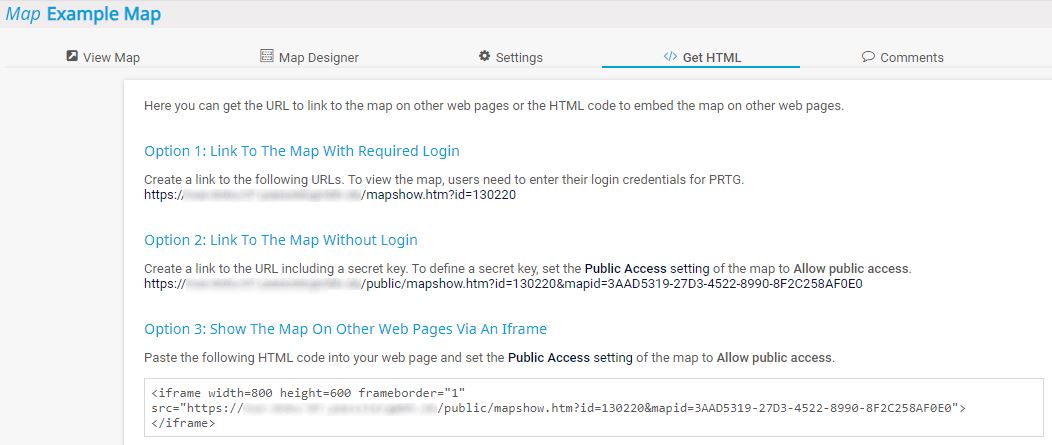This screenshot has height=445, width=1052.
Task: Click inside the iframe HTML code box
Action: point(593,408)
